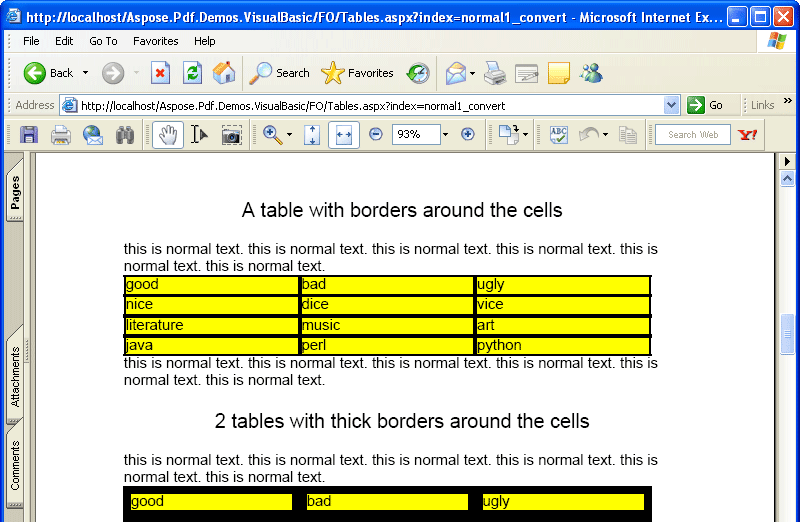The width and height of the screenshot is (800, 522).
Task: Expand the toolbar options arrow at right
Action: (787, 161)
